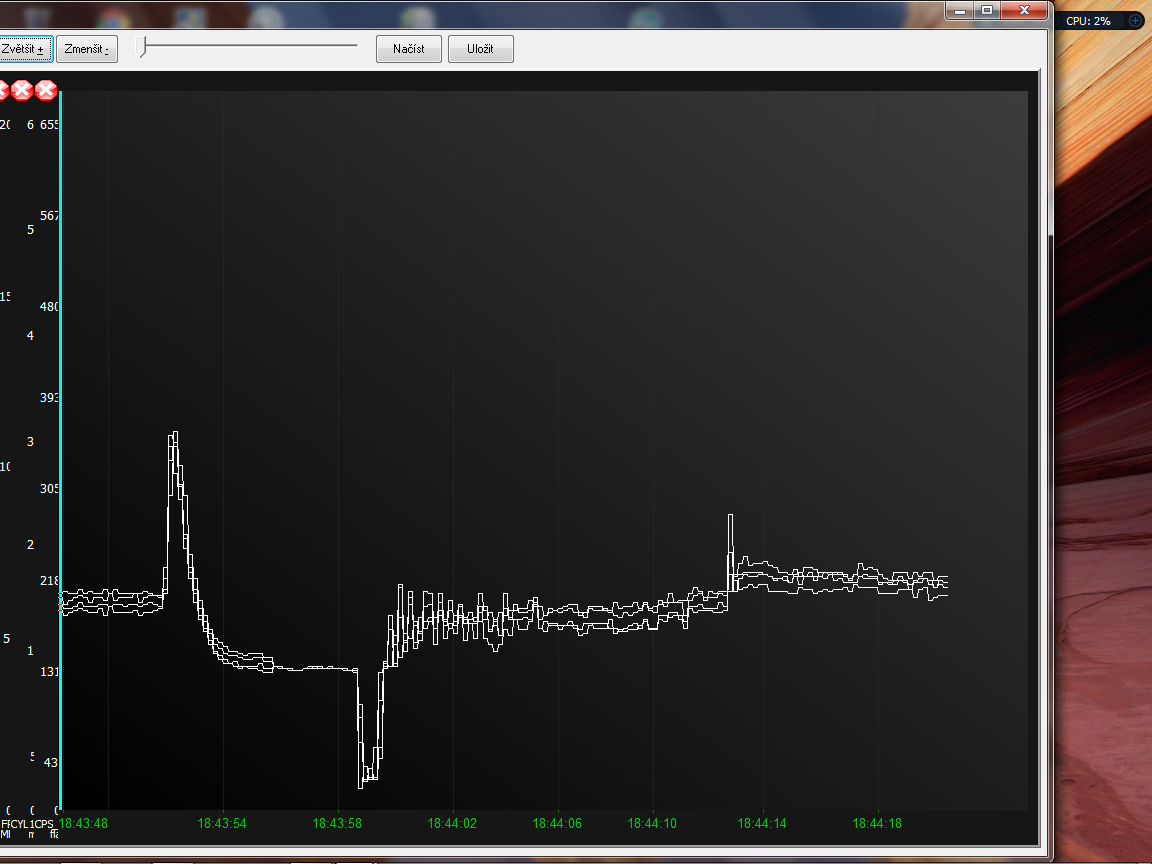Click the highest spike peak on the graph
1152x864 pixels.
point(175,434)
